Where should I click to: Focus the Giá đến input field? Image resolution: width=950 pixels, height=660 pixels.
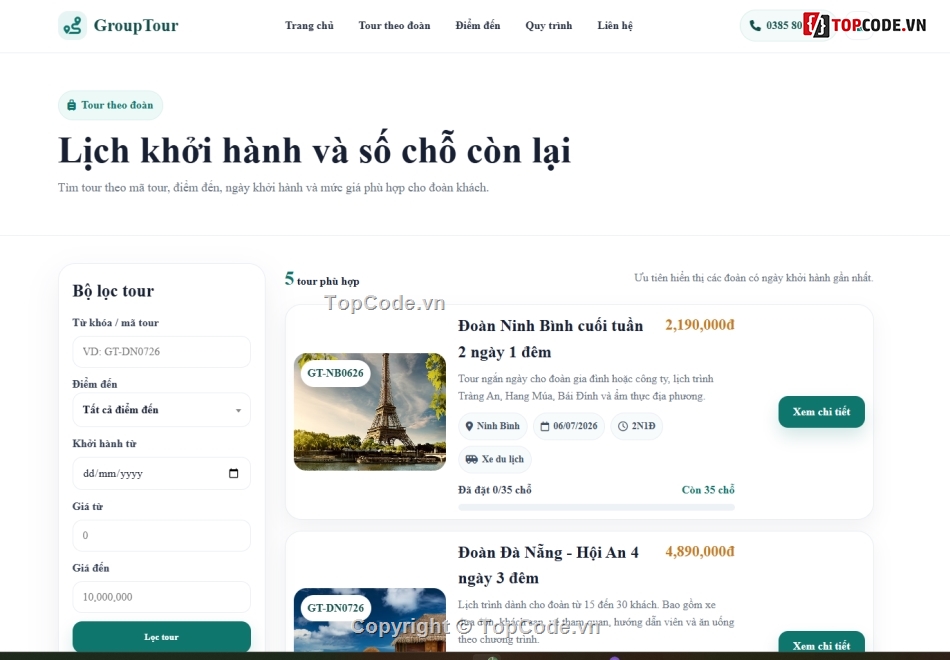[x=161, y=597]
